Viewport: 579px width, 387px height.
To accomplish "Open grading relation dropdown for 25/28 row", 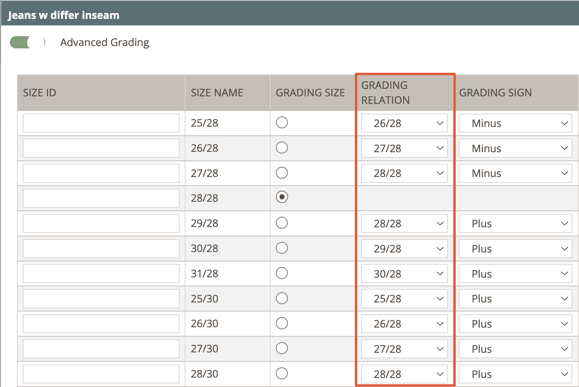I will tap(404, 123).
